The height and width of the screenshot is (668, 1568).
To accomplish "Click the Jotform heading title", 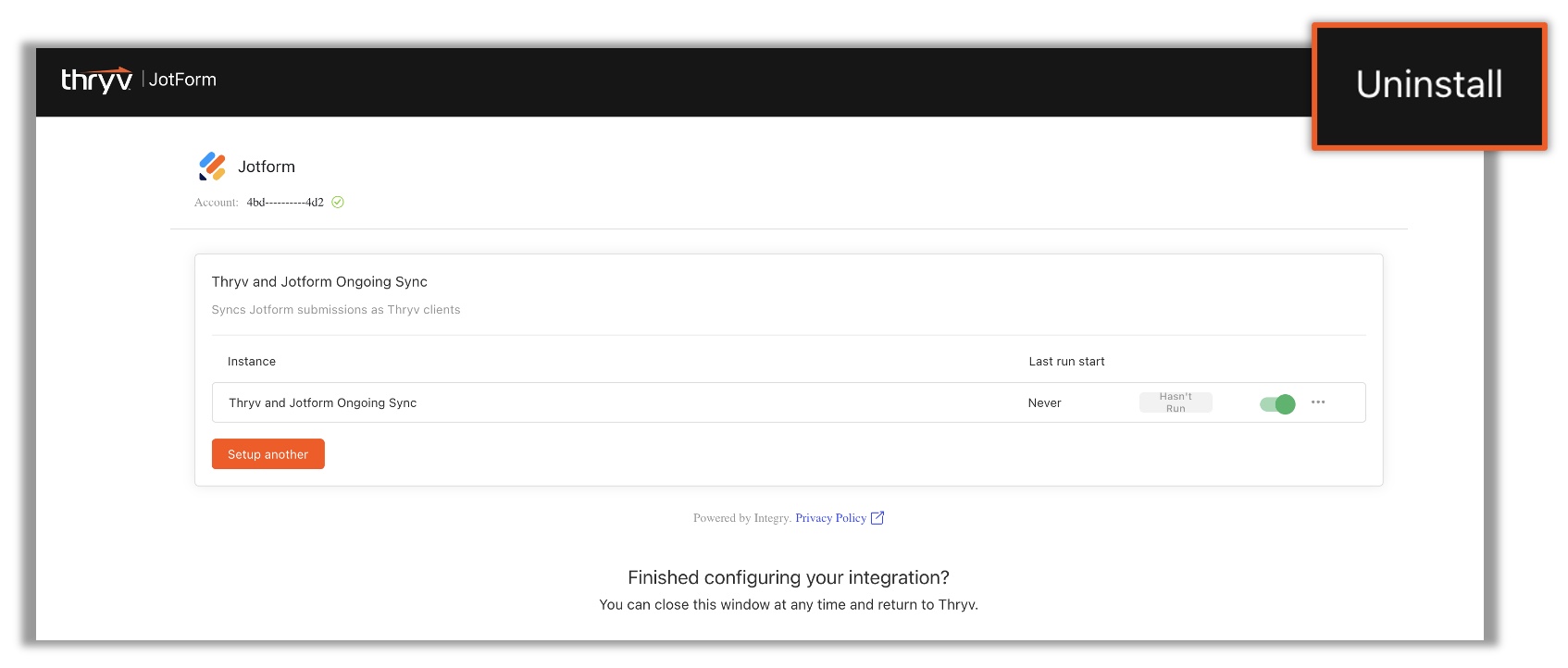I will (267, 167).
